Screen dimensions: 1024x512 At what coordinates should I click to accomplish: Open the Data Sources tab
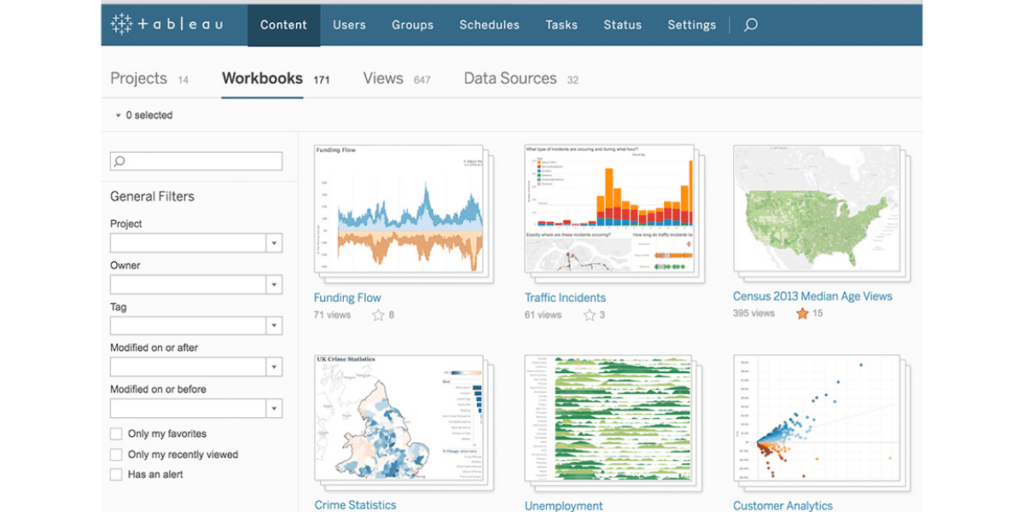click(510, 78)
